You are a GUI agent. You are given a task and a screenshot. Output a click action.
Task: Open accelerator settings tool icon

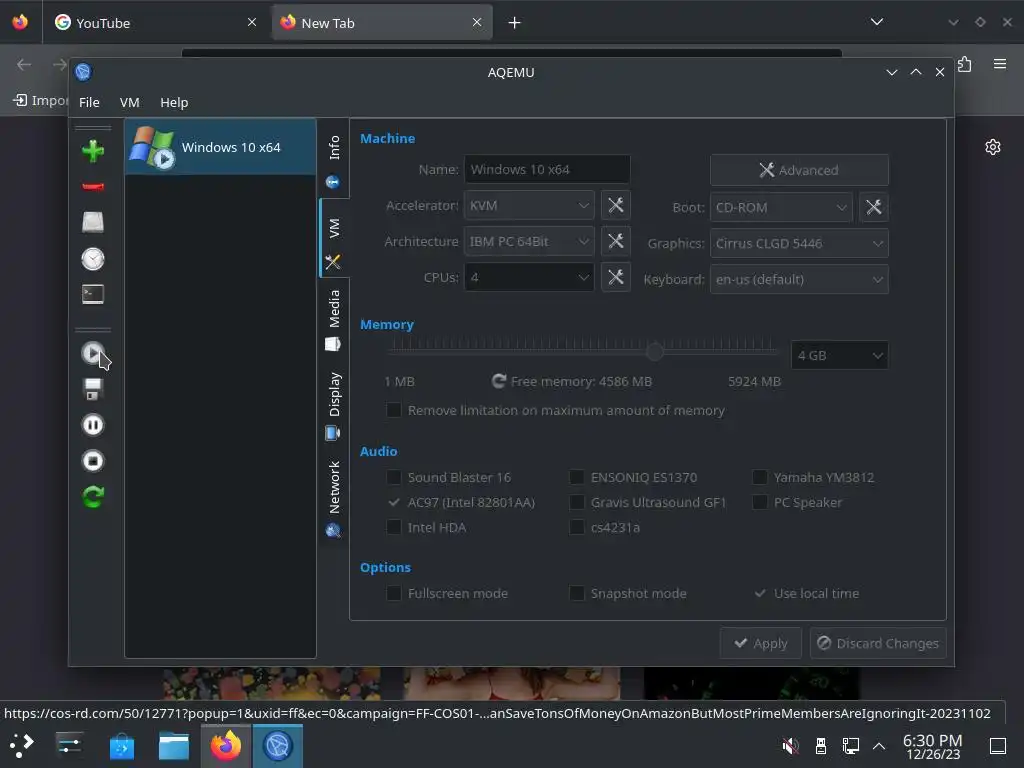[615, 205]
